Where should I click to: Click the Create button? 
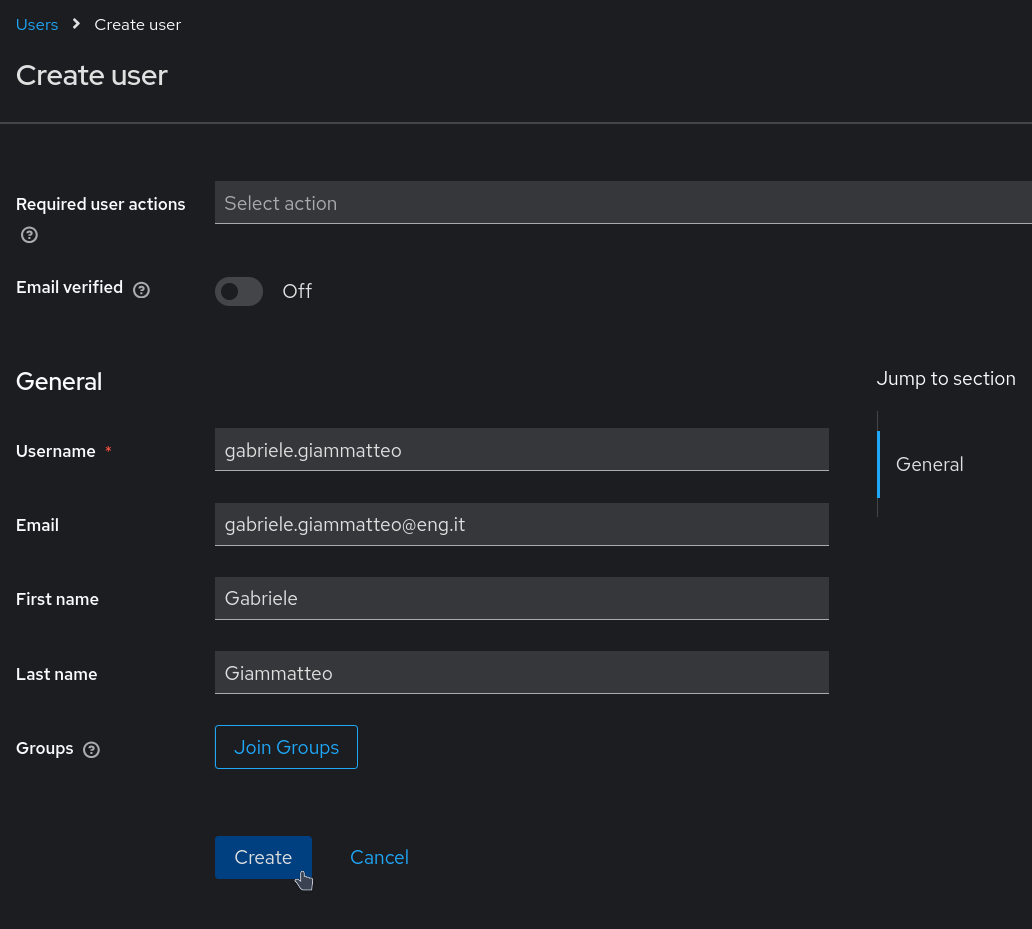tap(263, 857)
